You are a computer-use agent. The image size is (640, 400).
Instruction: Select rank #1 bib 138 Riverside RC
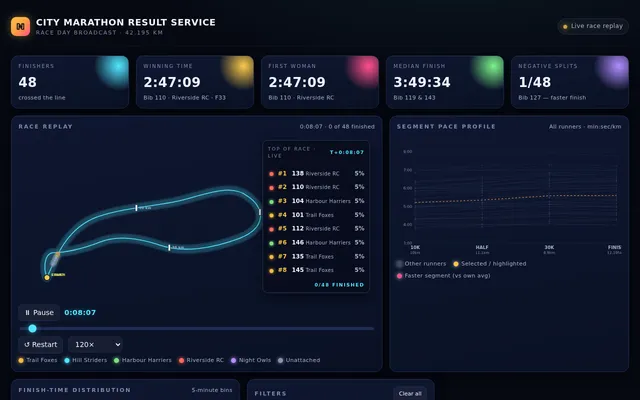tap(316, 173)
